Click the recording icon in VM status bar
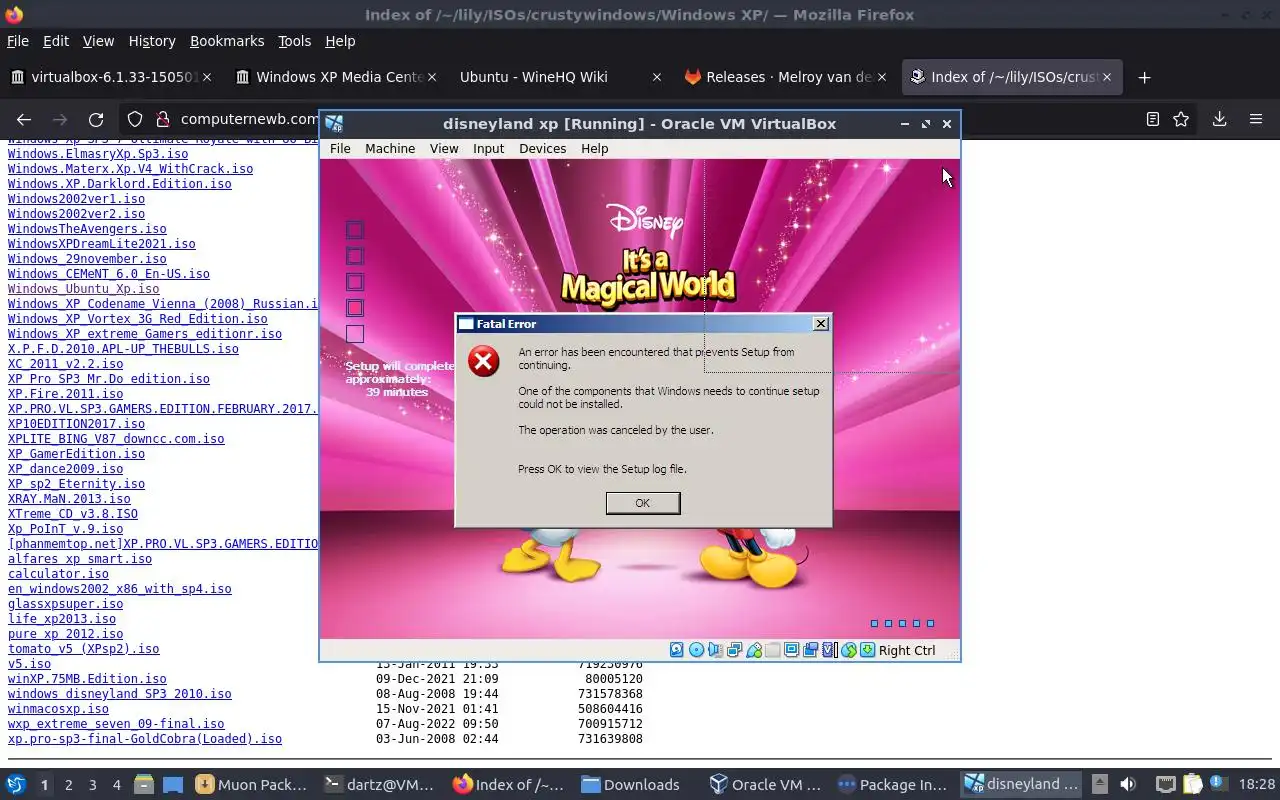Viewport: 1280px width, 800px height. [811, 650]
